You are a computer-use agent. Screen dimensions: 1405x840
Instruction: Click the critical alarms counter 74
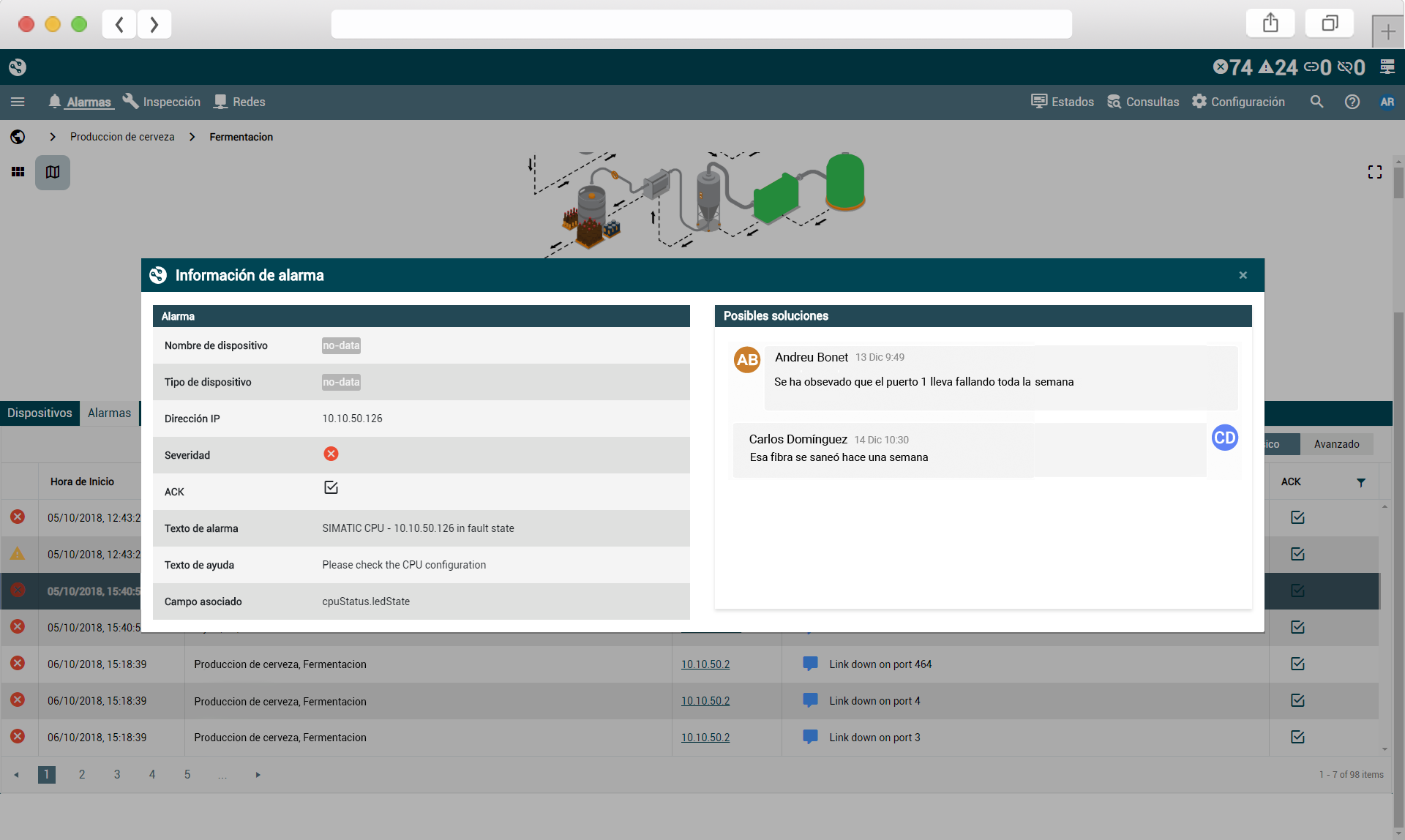(1233, 67)
